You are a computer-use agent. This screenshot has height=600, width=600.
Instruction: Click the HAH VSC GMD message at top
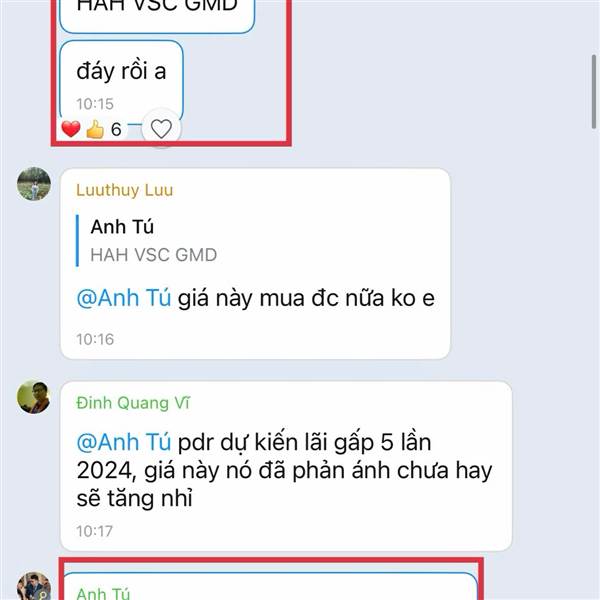[157, 15]
